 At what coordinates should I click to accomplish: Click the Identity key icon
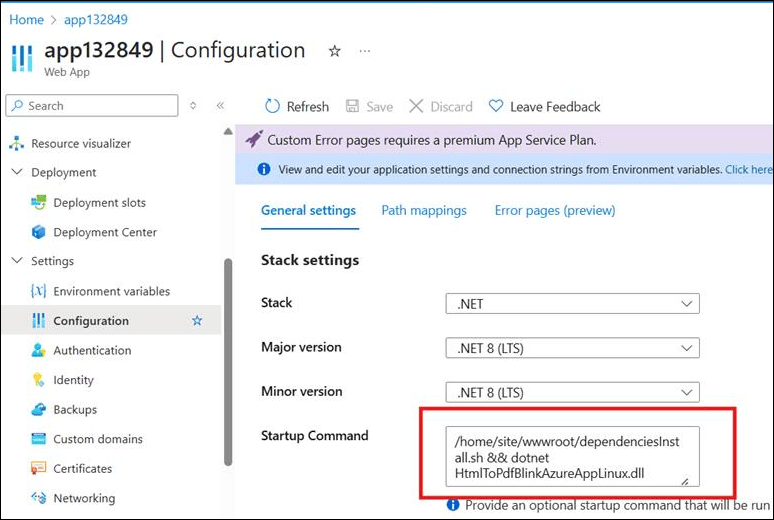point(39,380)
